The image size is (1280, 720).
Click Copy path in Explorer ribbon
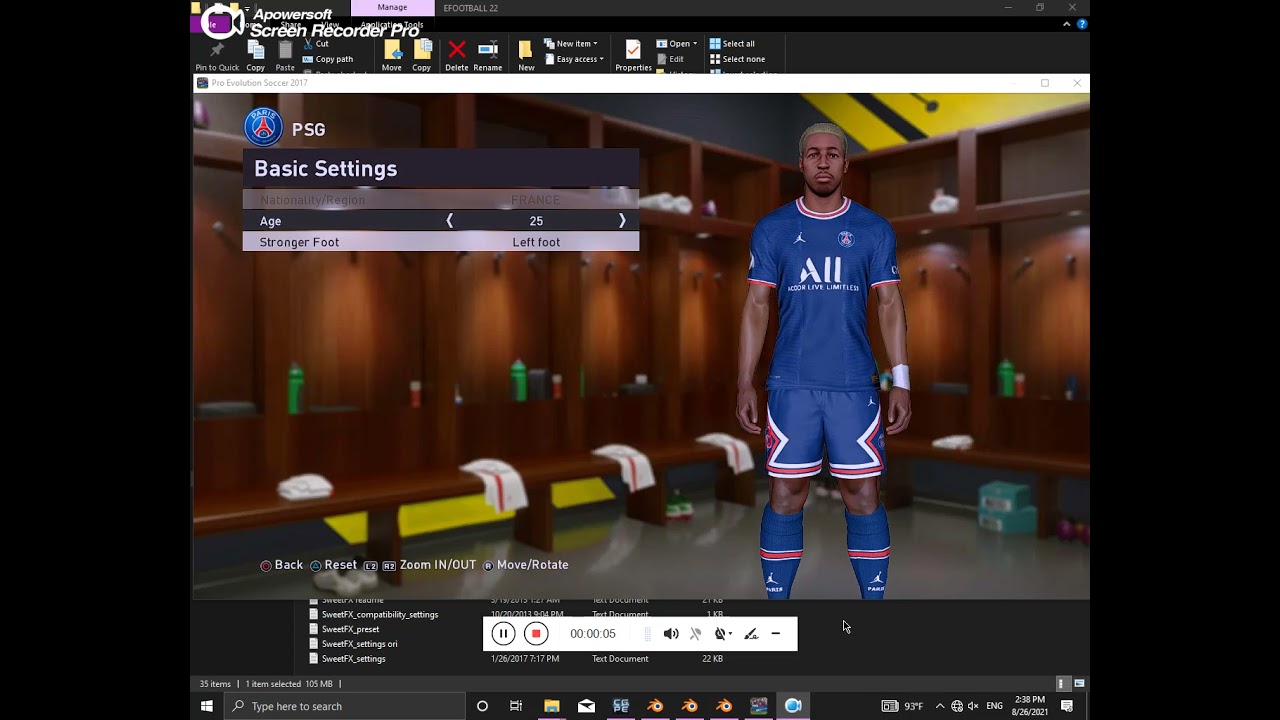click(x=326, y=59)
